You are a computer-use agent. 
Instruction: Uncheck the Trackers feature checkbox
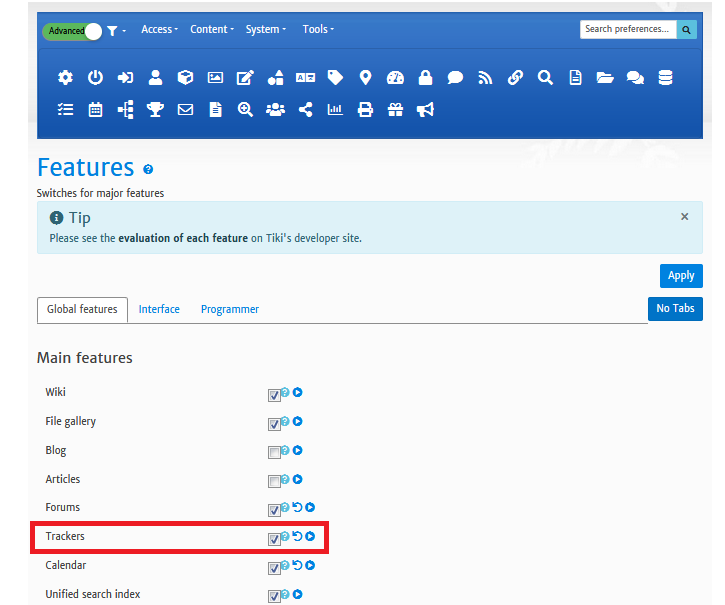point(274,539)
